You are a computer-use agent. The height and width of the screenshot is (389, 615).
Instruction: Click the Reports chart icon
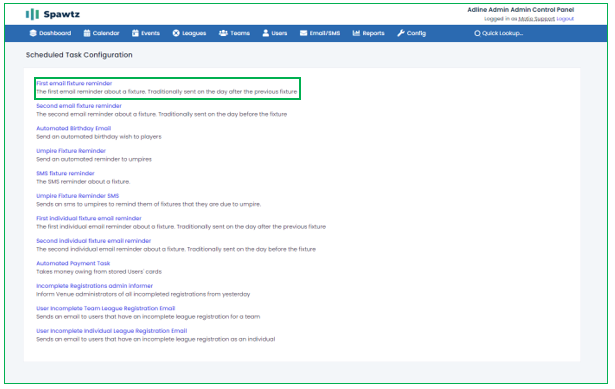click(x=356, y=33)
